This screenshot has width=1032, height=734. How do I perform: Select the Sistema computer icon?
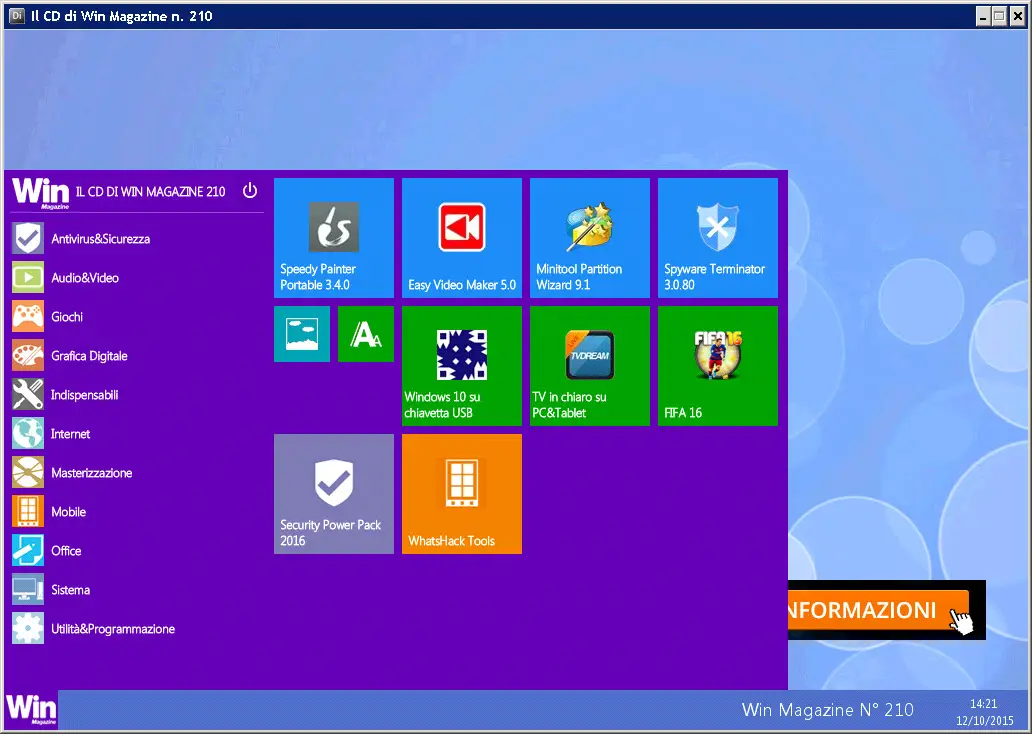[28, 589]
